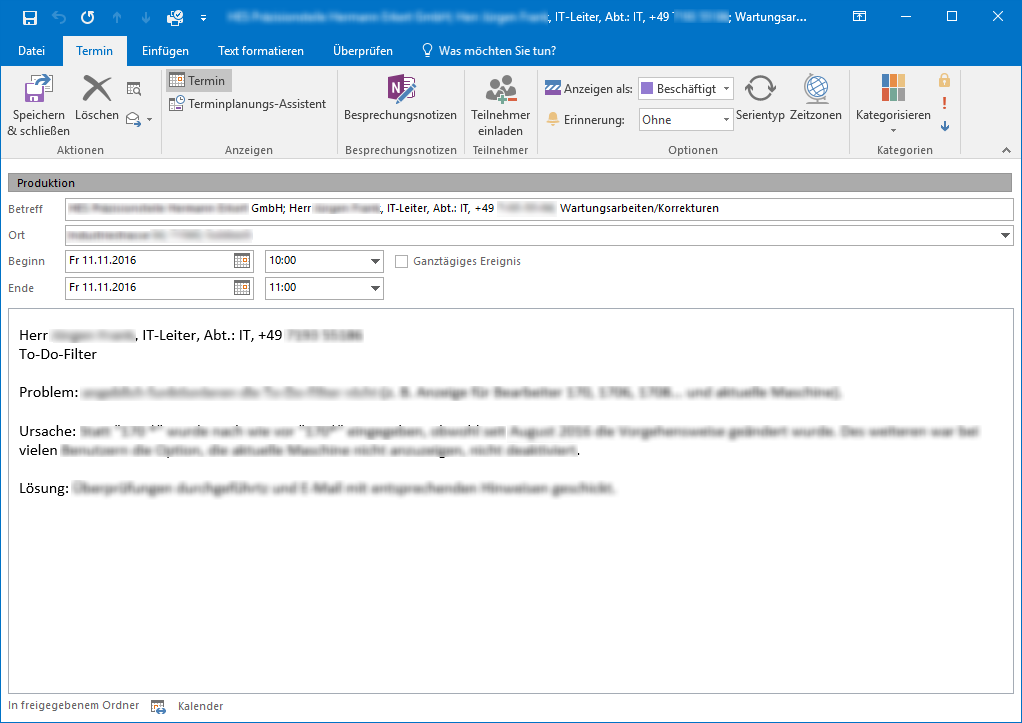Open the Überprüfen tab

tap(363, 51)
